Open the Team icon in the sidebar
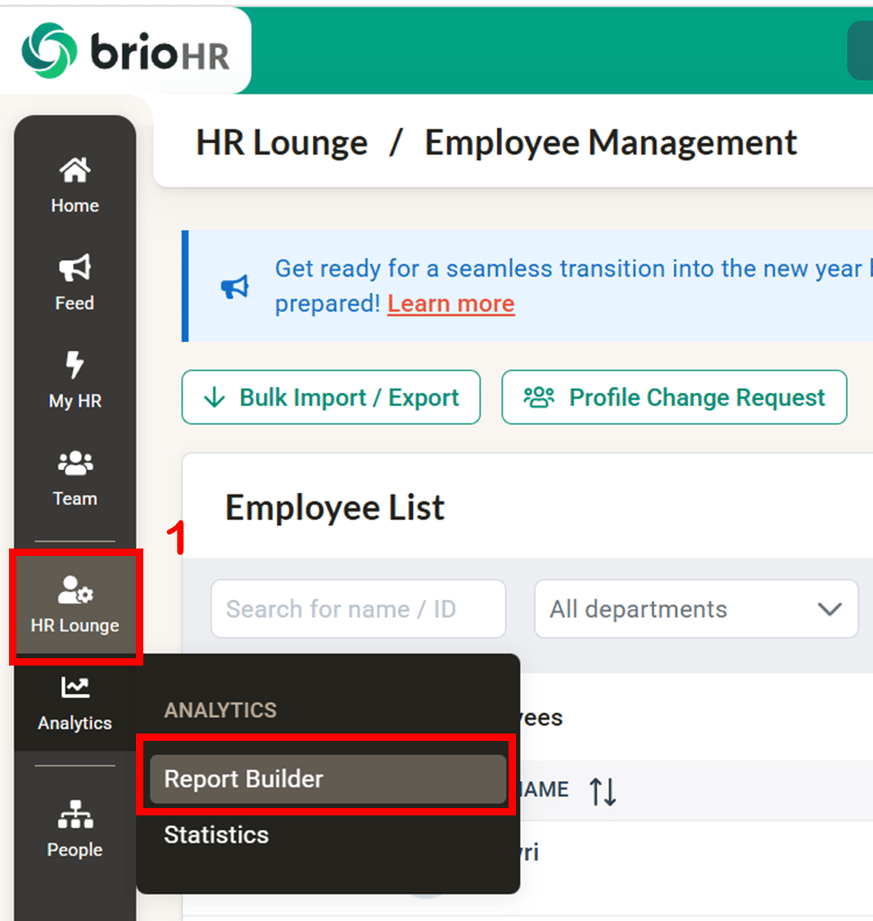 coord(74,463)
